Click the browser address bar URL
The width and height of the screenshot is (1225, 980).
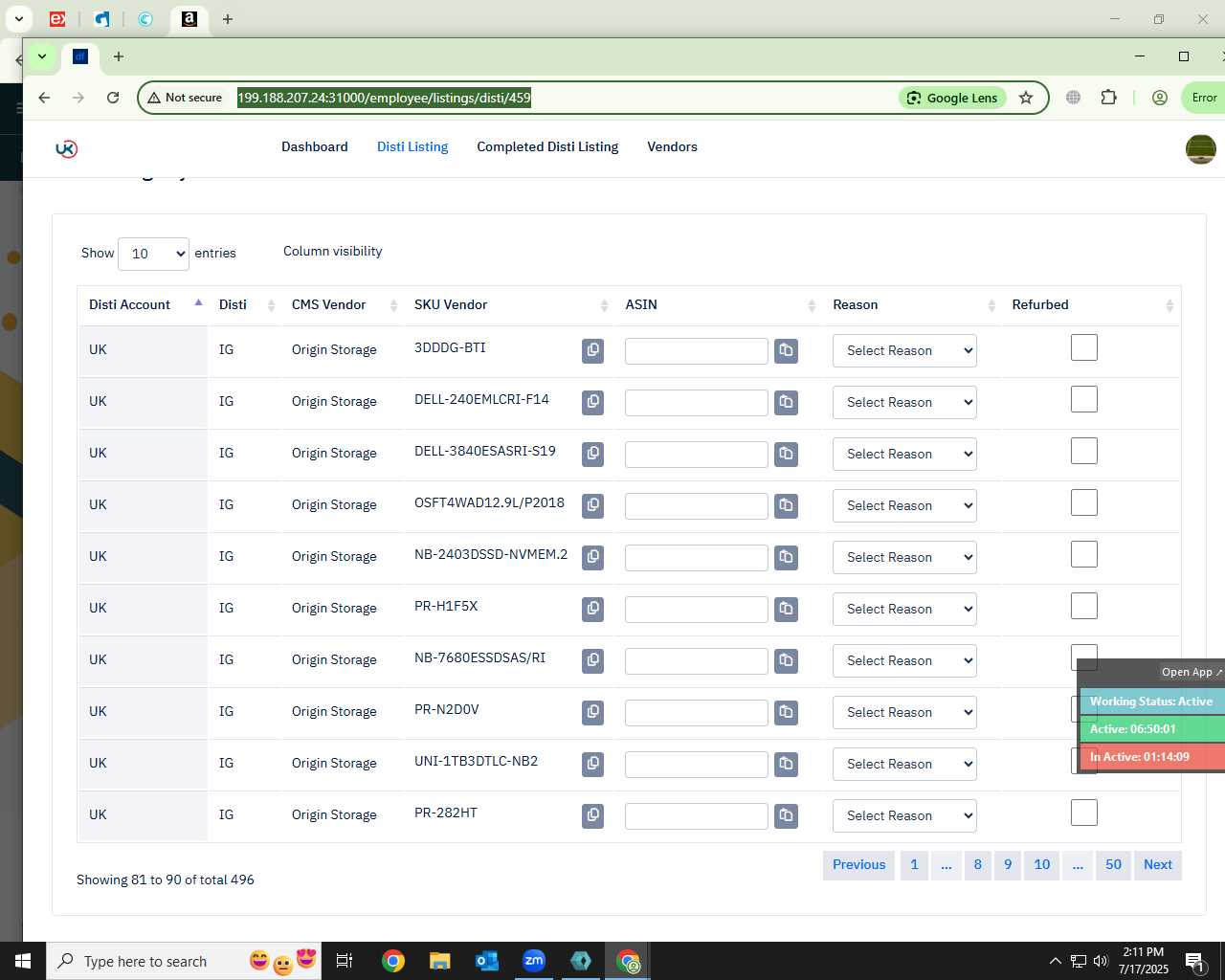tap(384, 98)
